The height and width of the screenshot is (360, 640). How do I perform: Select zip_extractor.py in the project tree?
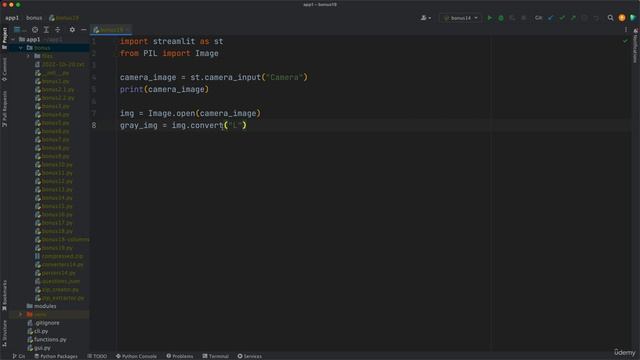[63, 298]
